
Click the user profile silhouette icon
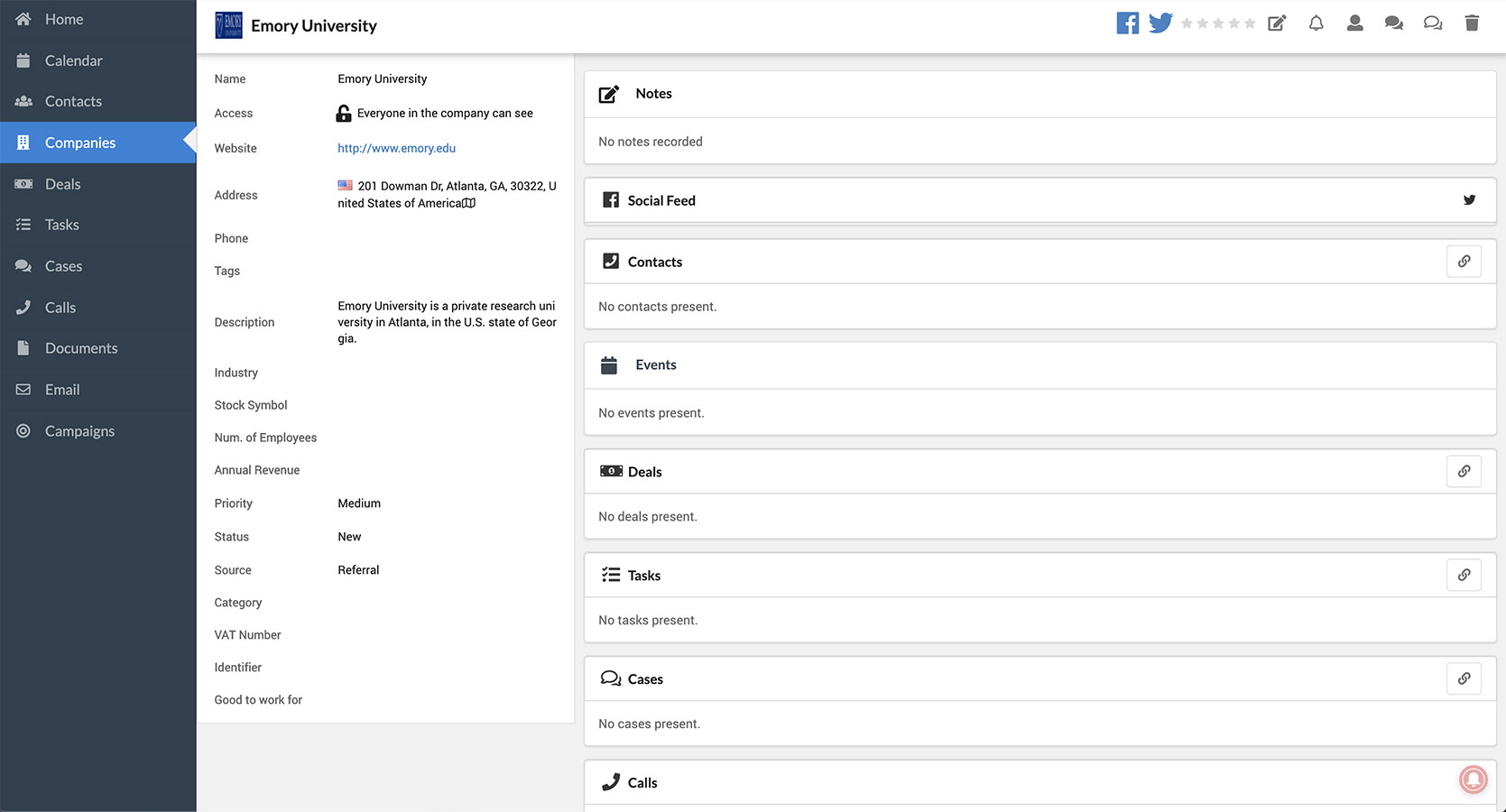click(x=1354, y=23)
